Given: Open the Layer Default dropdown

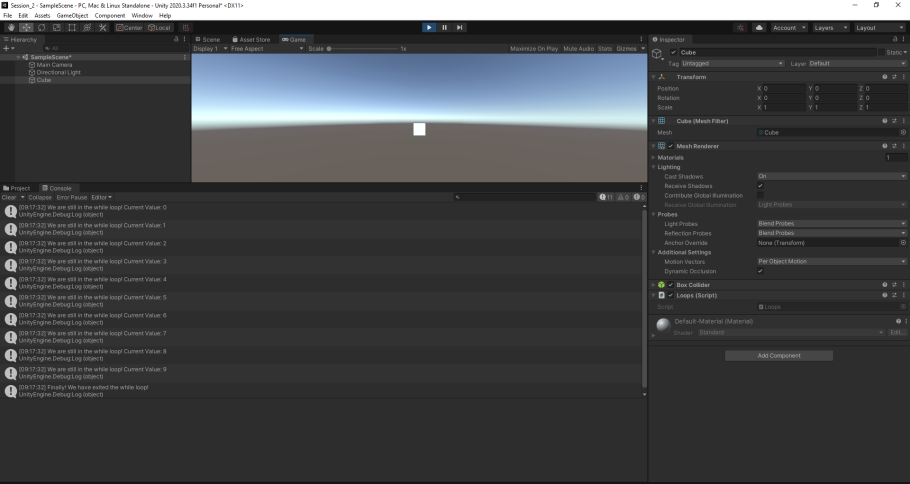Looking at the screenshot, I should point(857,63).
